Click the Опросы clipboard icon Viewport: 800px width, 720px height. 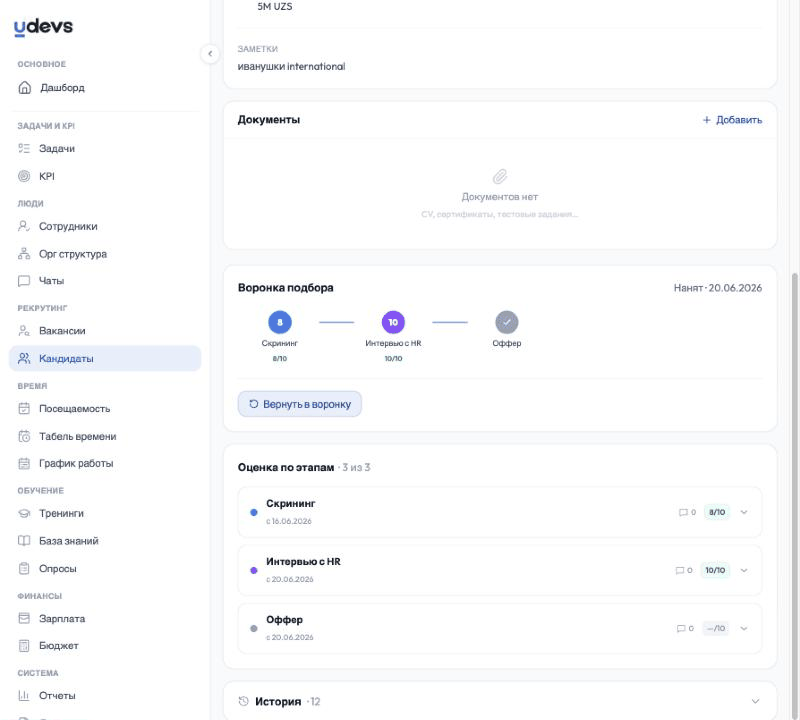pos(24,568)
